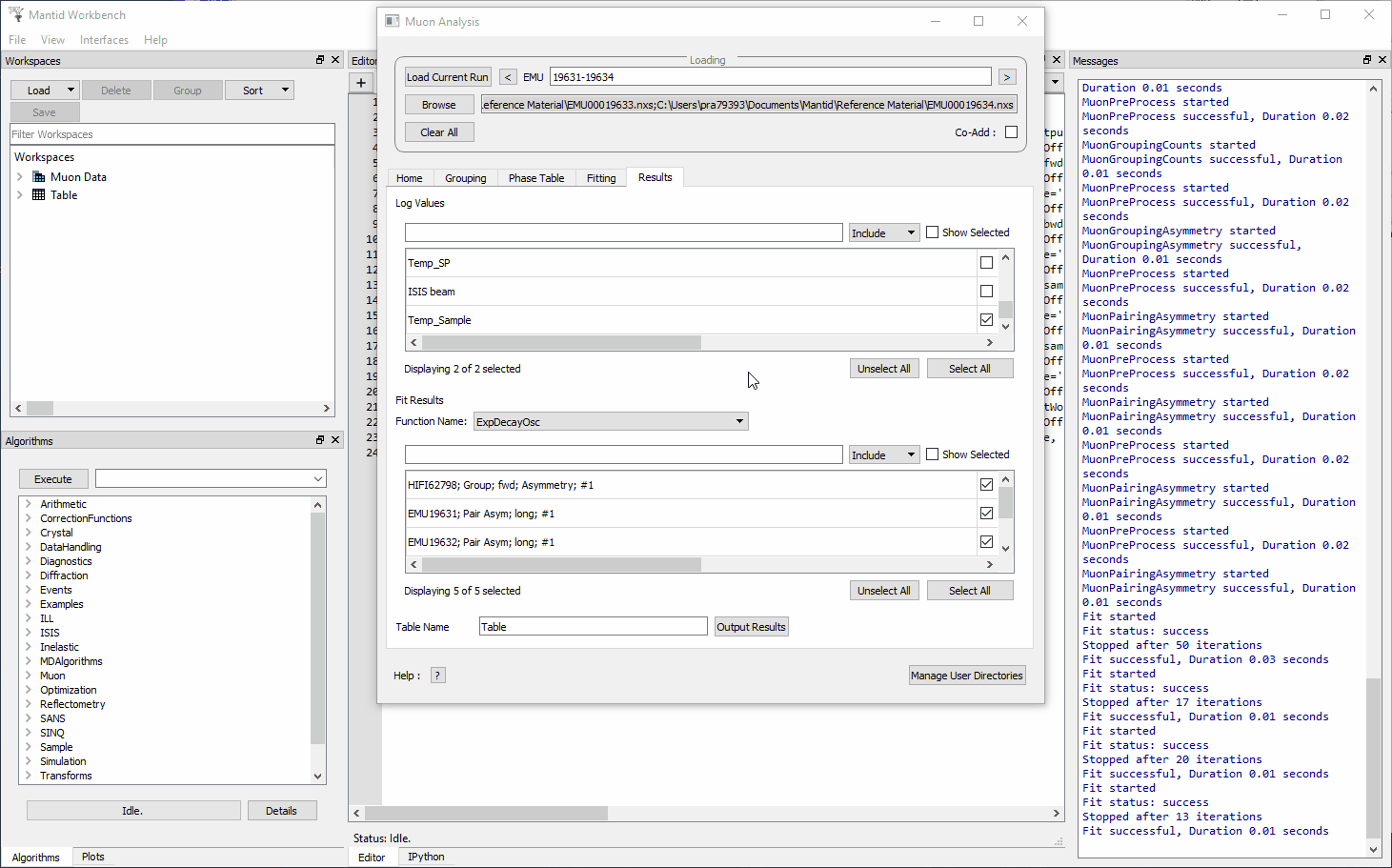Undock the Messages panel via its float icon

[1366, 59]
